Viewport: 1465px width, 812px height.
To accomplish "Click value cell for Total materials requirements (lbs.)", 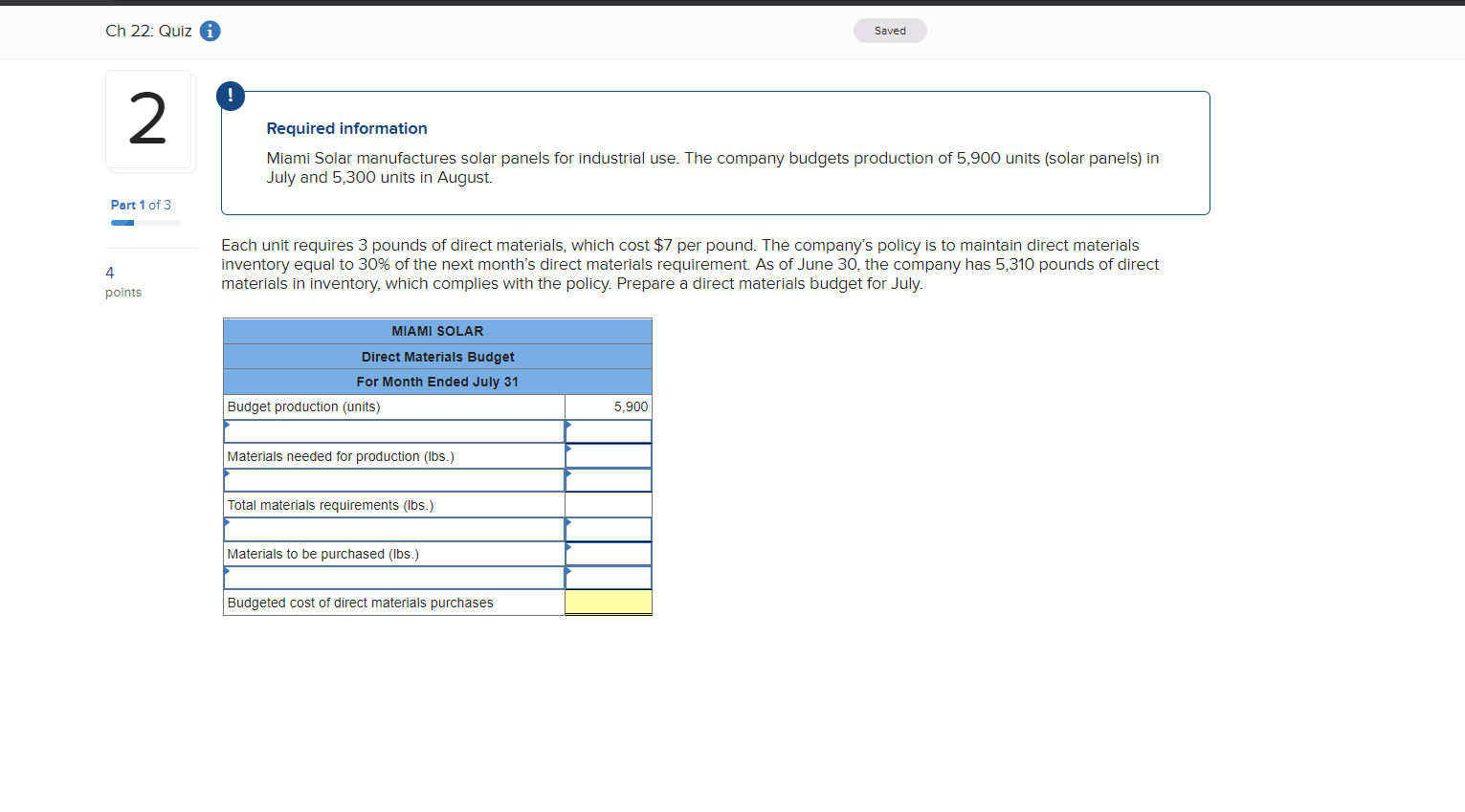I will [609, 505].
